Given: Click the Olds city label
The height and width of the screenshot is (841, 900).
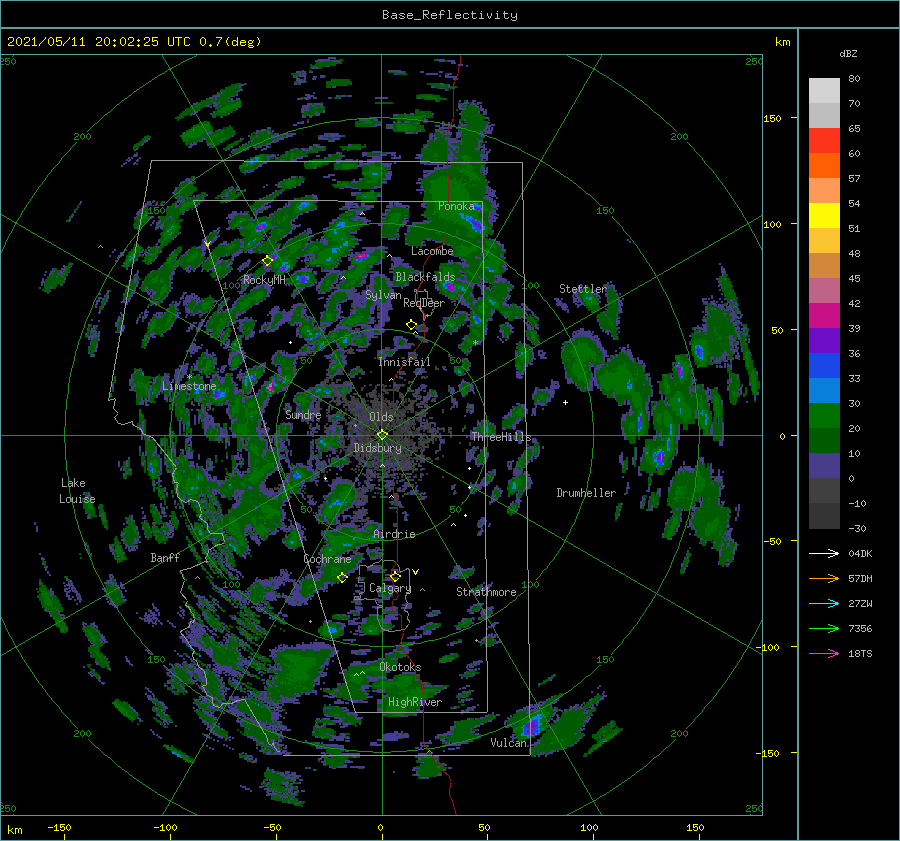Looking at the screenshot, I should pos(381,417).
